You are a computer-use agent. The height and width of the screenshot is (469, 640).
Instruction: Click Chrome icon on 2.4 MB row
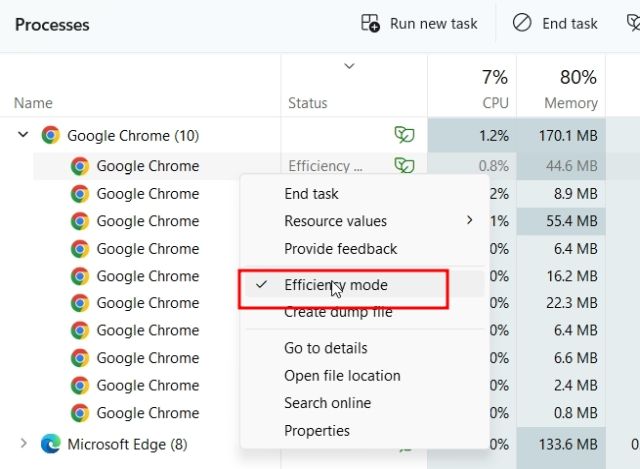pyautogui.click(x=80, y=385)
